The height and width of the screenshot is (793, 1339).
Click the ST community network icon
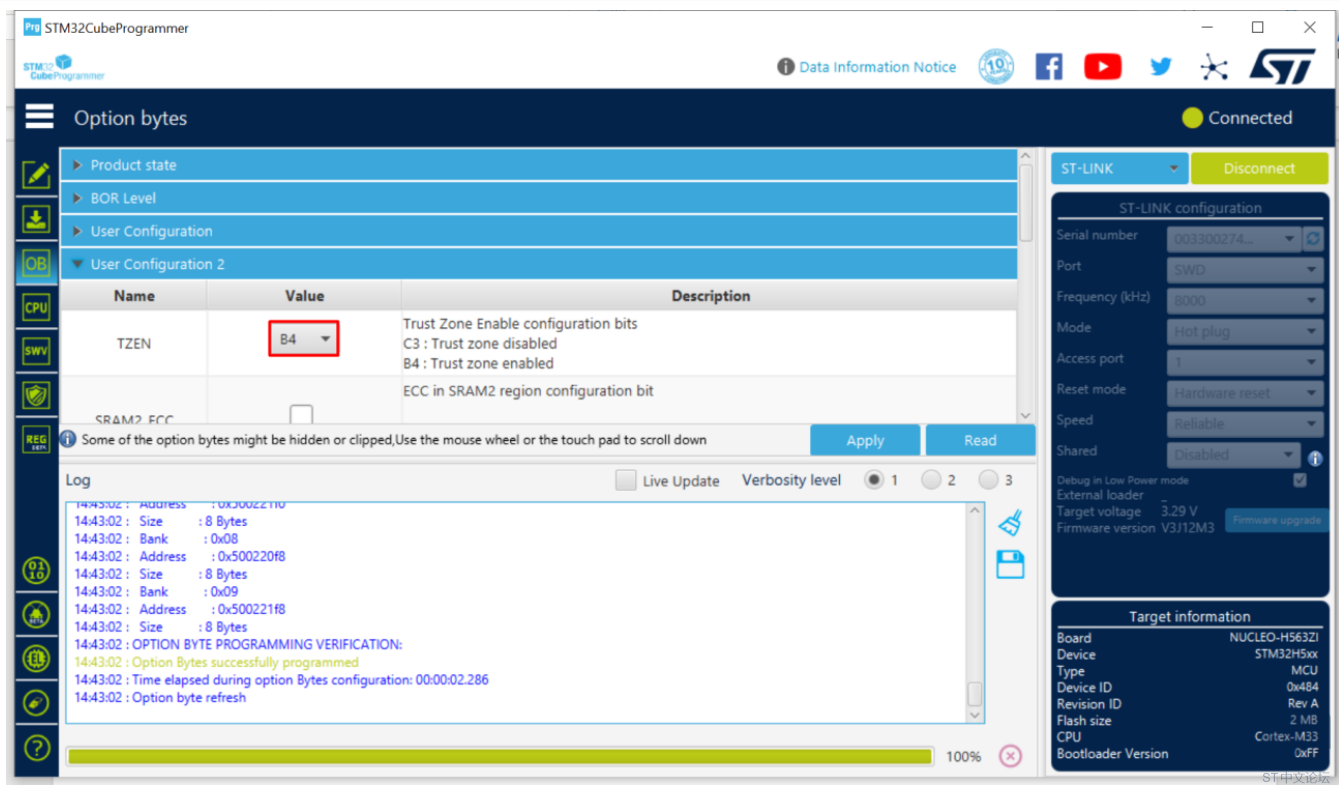click(x=1214, y=67)
